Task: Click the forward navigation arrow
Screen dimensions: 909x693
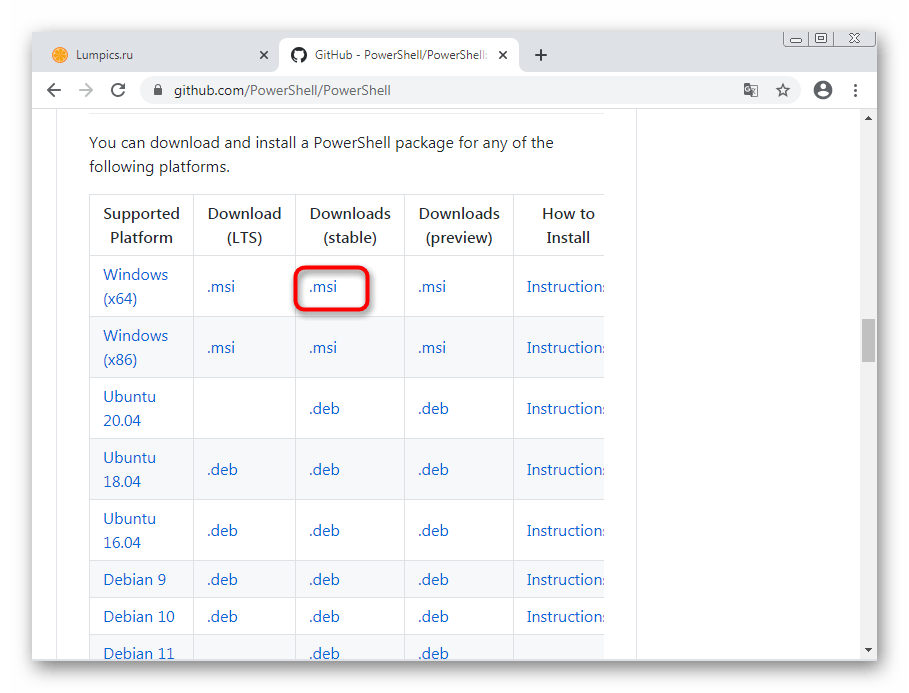Action: pyautogui.click(x=86, y=90)
